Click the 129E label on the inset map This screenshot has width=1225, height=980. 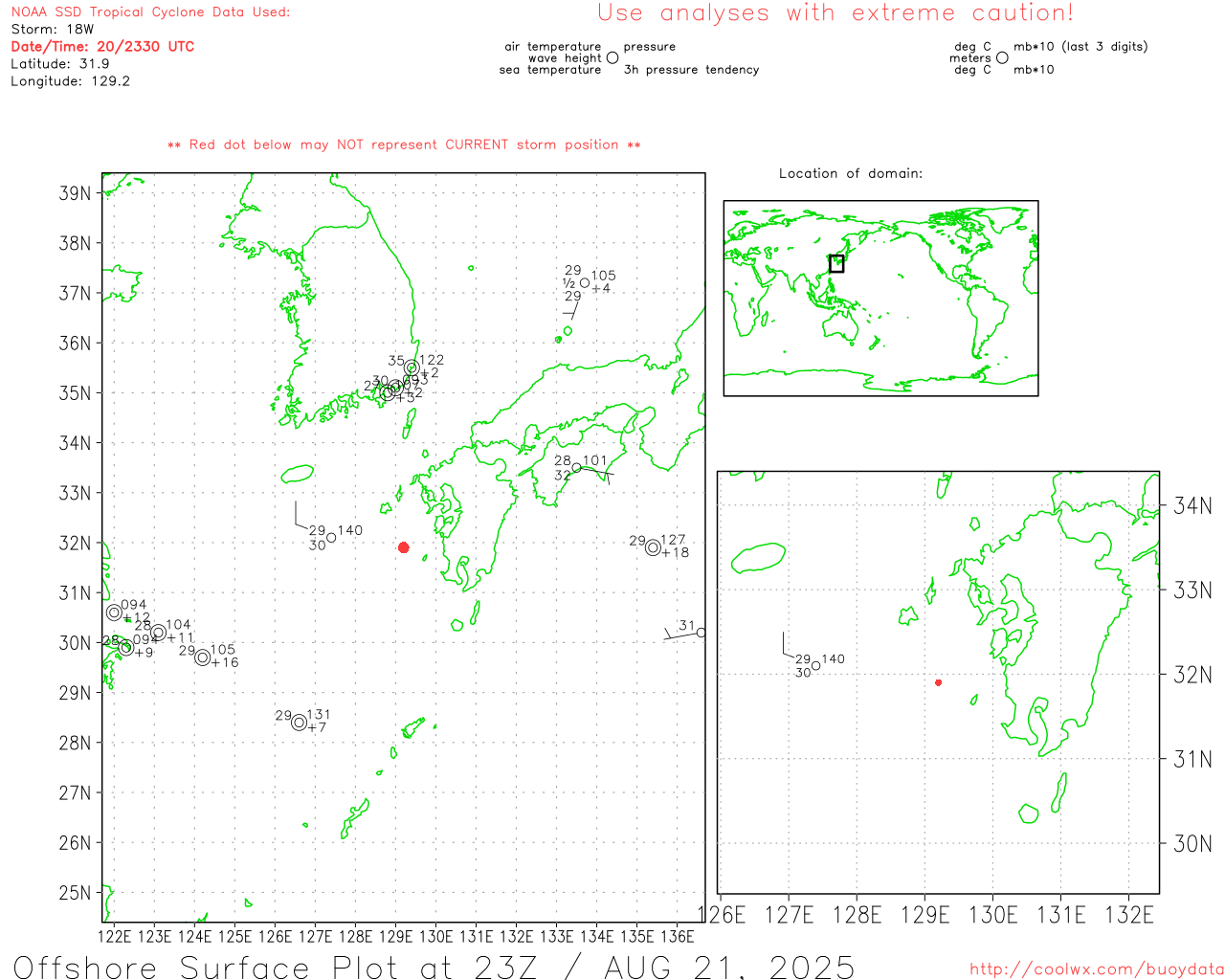925,915
